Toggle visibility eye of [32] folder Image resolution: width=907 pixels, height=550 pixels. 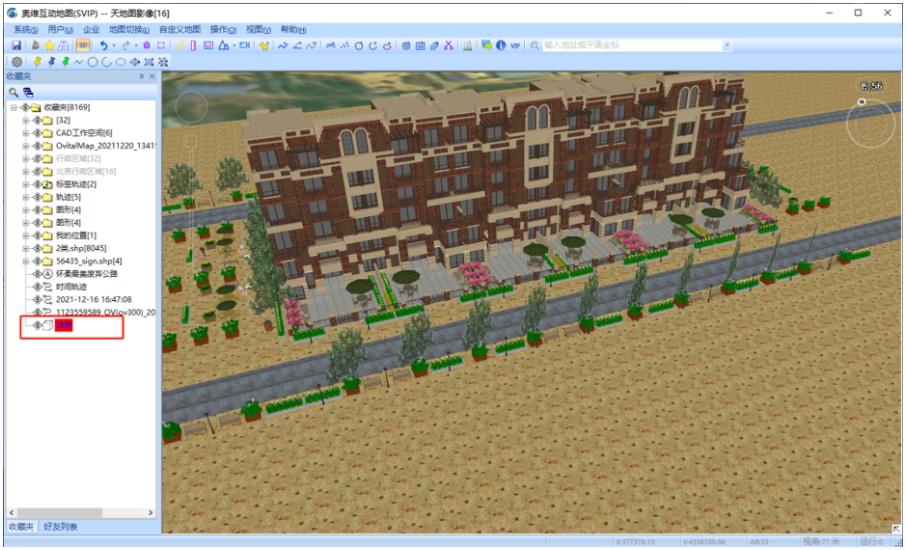36,120
